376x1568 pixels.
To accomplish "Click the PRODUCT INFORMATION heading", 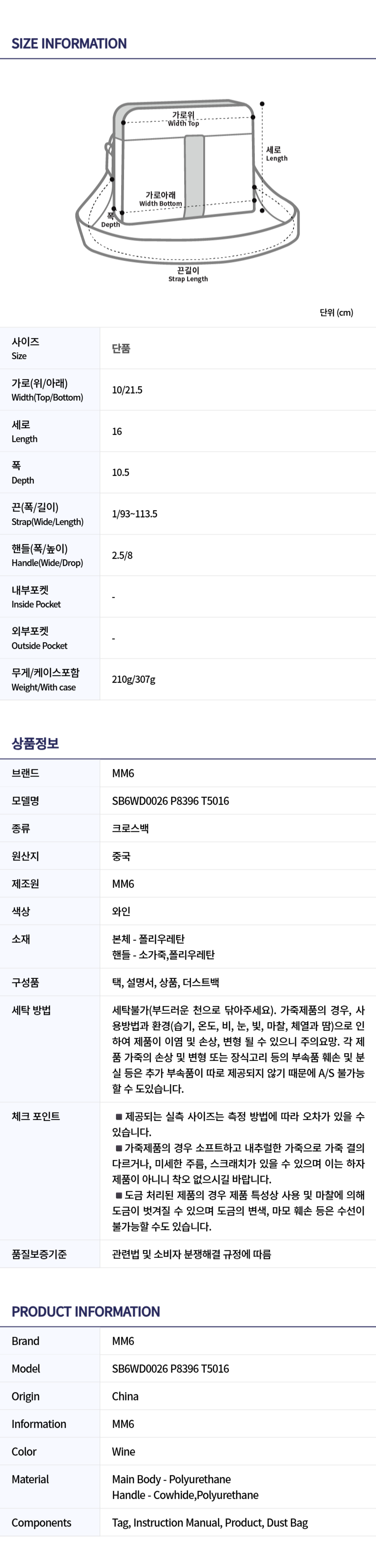I will coord(86,1312).
